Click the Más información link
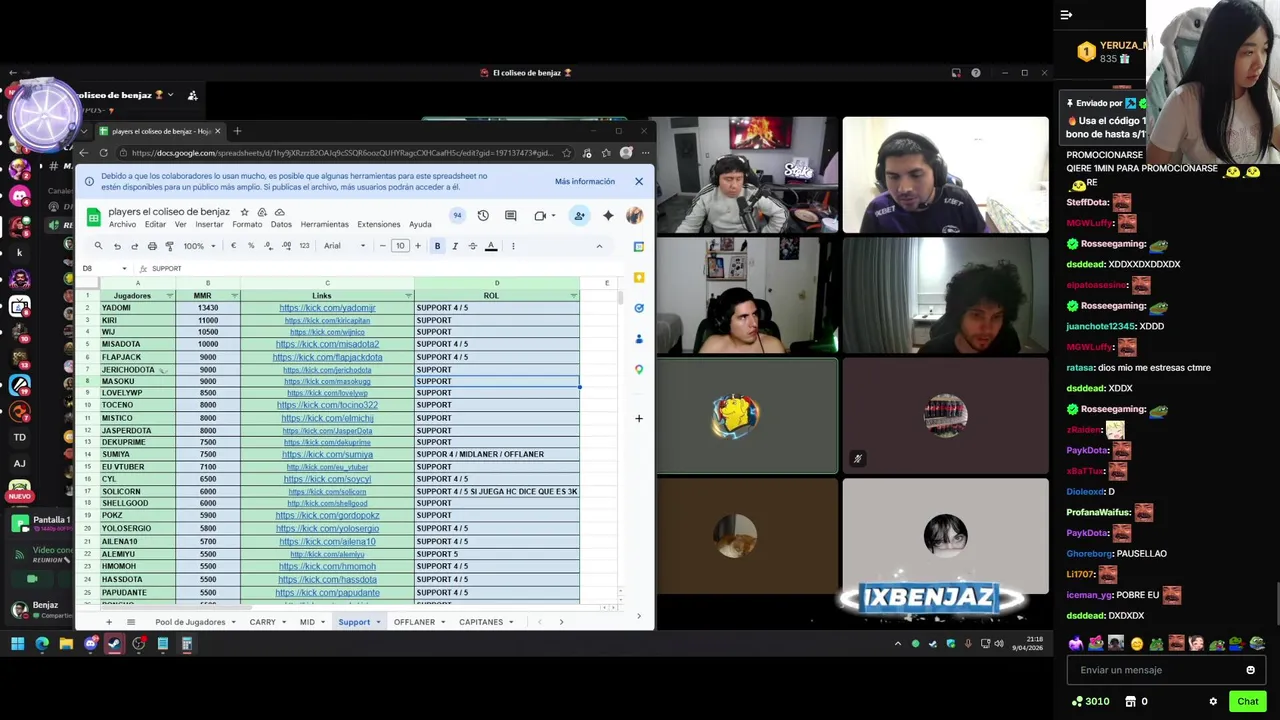The height and width of the screenshot is (720, 1280). click(585, 182)
